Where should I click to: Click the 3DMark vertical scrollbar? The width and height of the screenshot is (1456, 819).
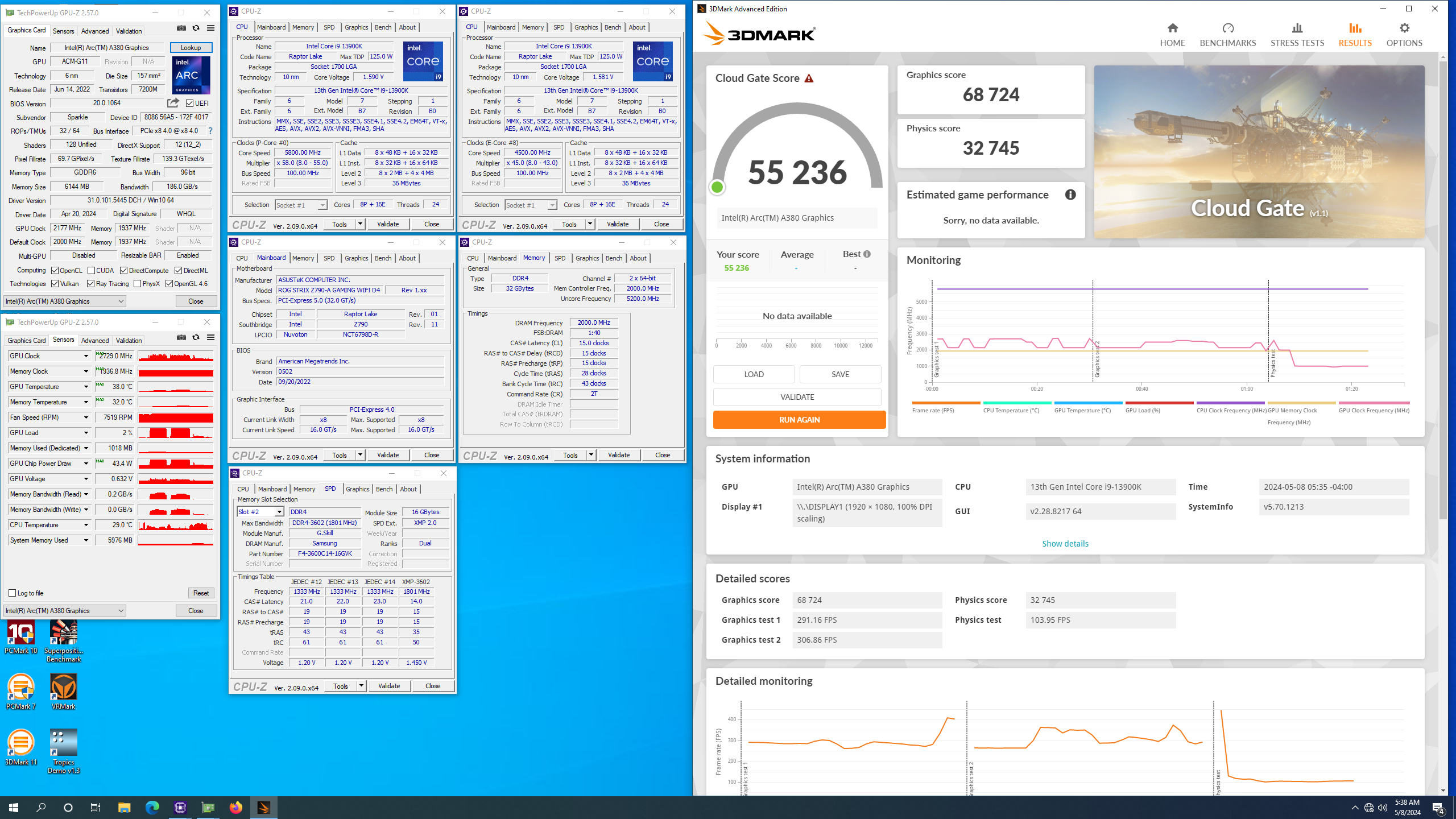[x=1443, y=290]
